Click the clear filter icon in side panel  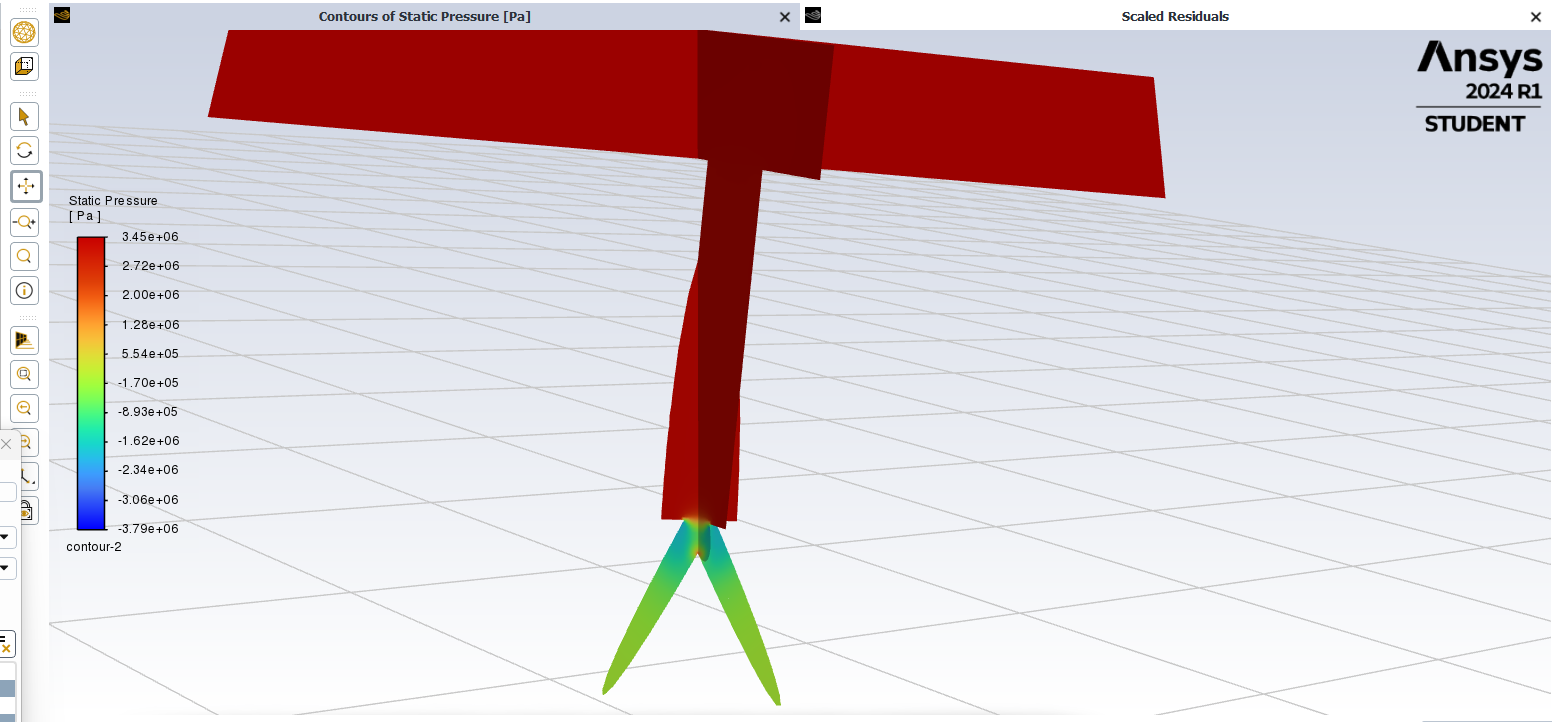click(x=6, y=643)
